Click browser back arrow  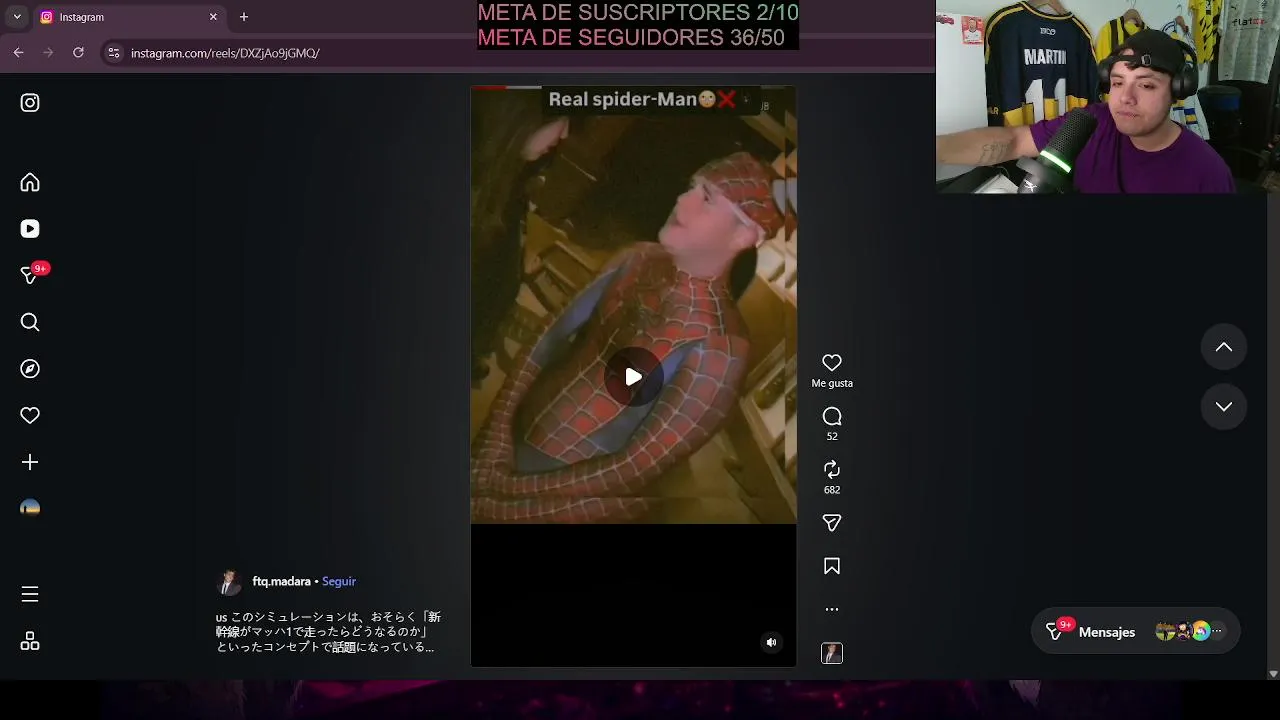pos(18,53)
